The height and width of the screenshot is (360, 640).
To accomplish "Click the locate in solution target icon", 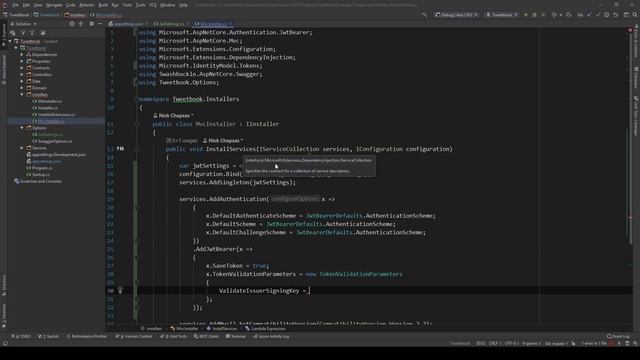I will pos(72,24).
